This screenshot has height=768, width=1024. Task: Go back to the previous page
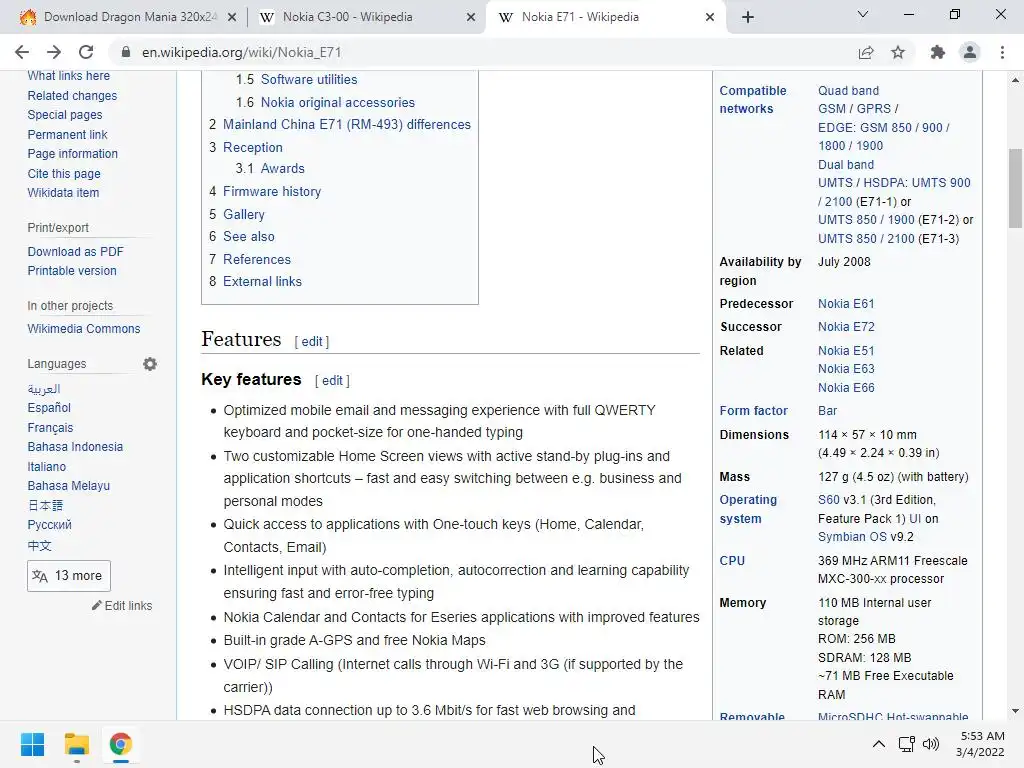point(22,52)
